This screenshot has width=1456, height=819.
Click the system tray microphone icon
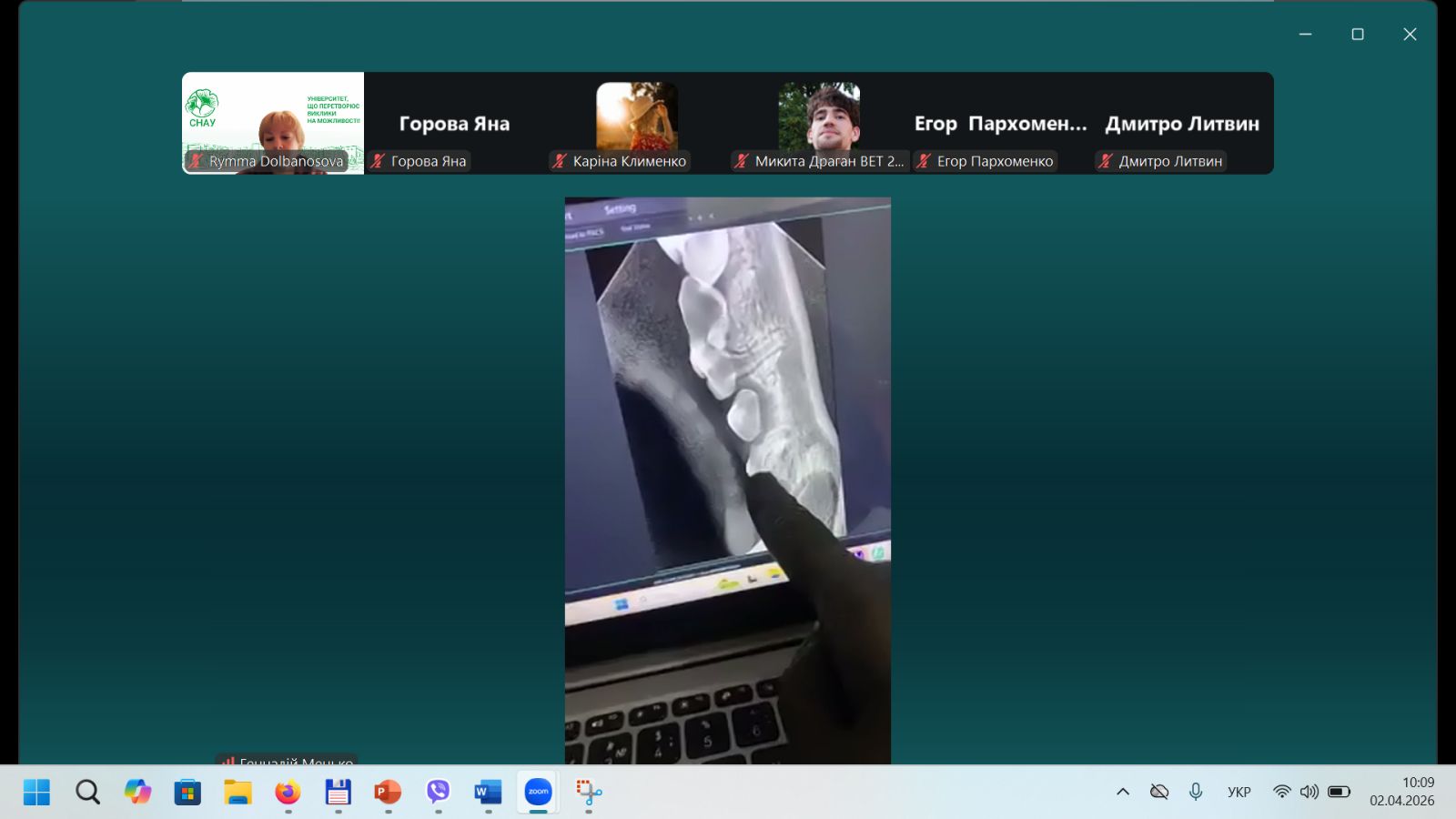coord(1196,792)
